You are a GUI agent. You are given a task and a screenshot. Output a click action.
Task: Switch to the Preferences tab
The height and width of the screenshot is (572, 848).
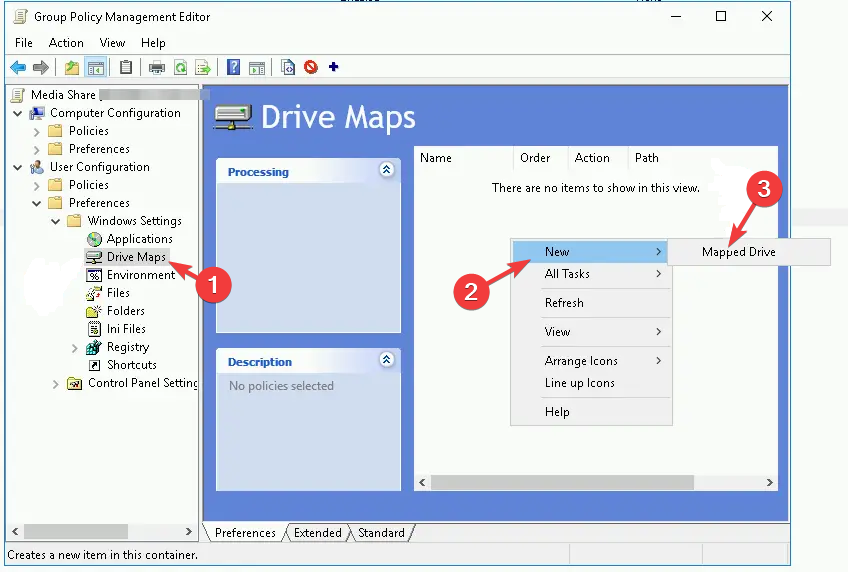tap(245, 533)
